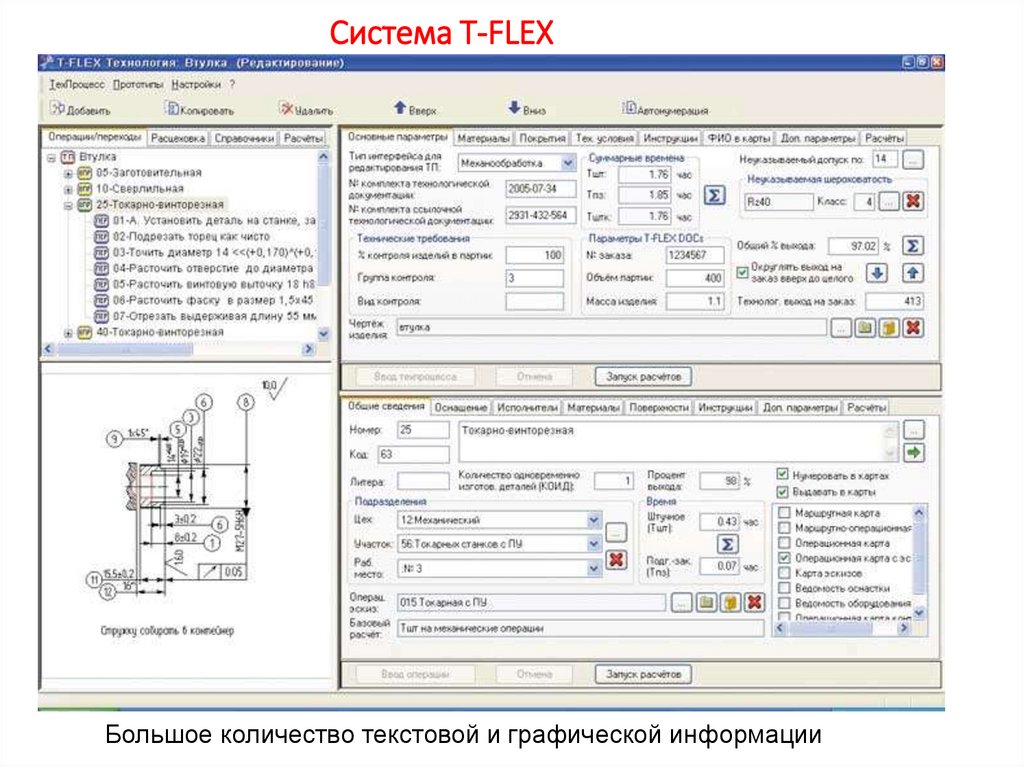Open the Участок dropdown

coord(593,544)
